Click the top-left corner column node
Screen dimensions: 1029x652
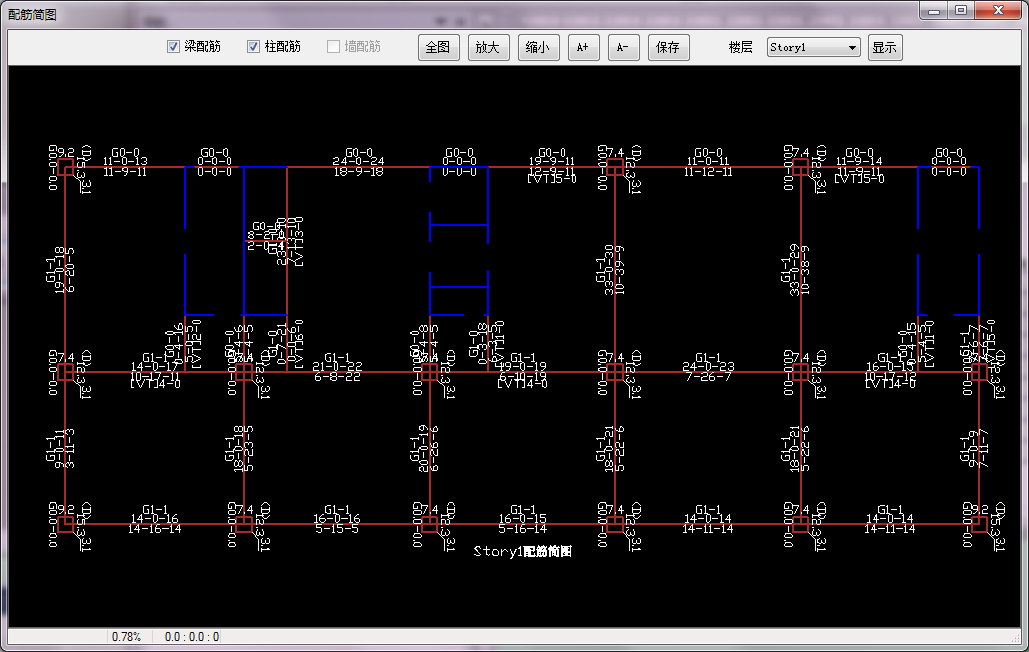click(x=66, y=167)
